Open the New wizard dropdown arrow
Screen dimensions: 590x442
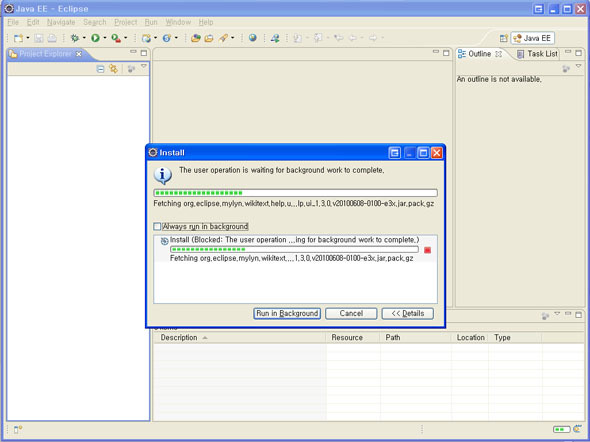click(28, 38)
